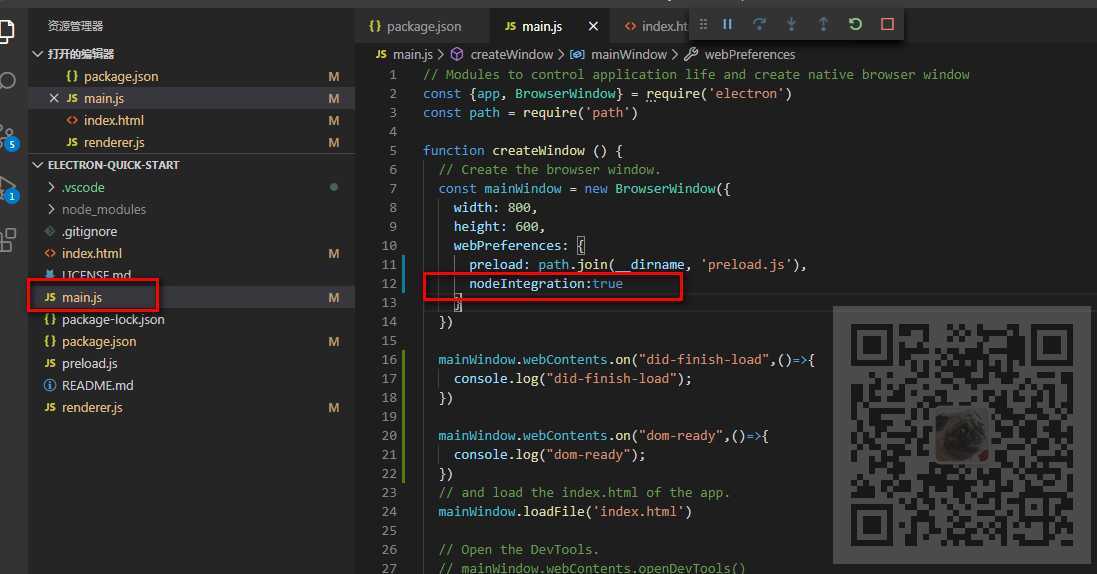Place cursor on nodeIntegration:true code

pos(546,284)
